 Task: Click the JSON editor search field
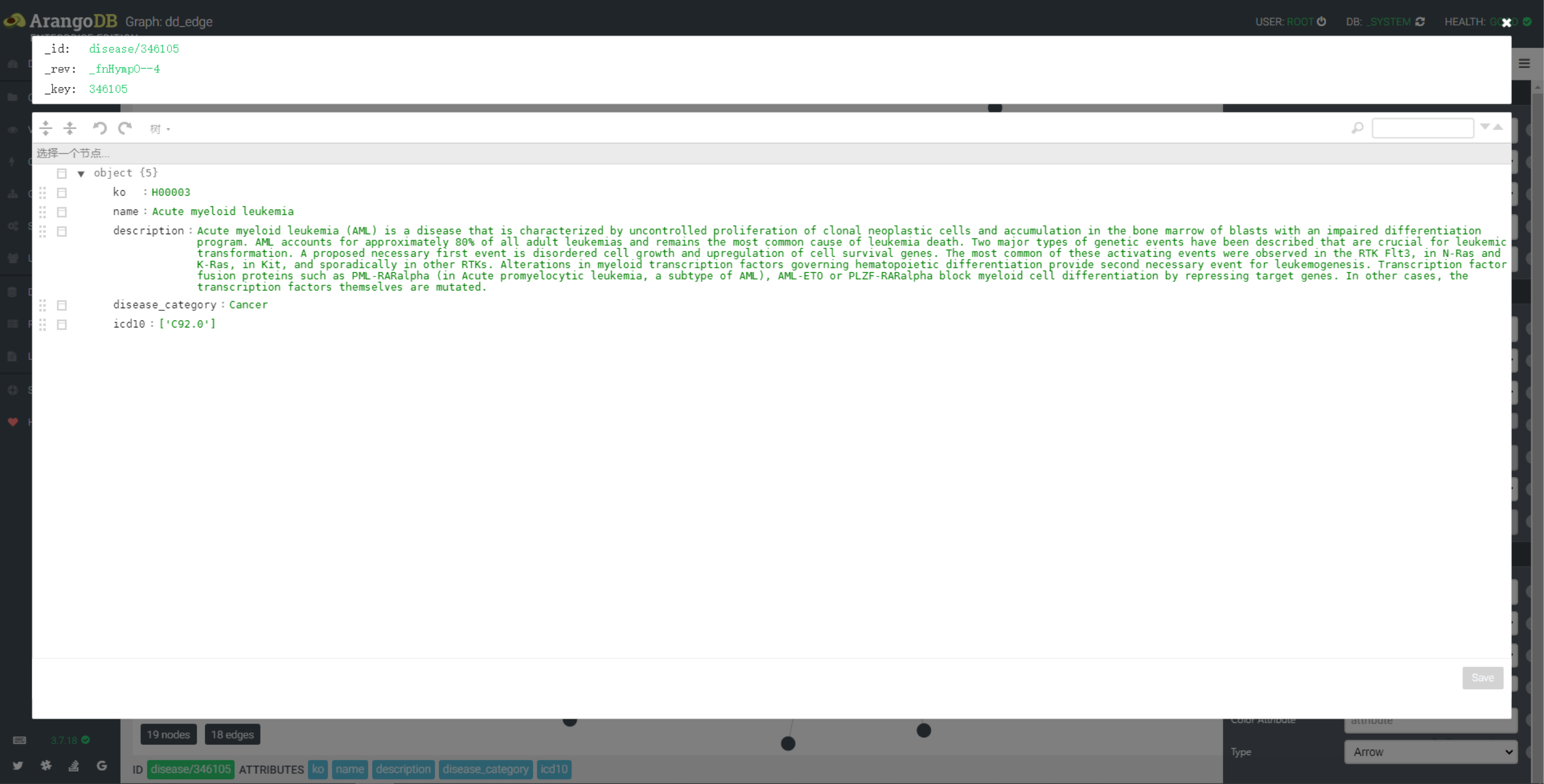click(1422, 128)
